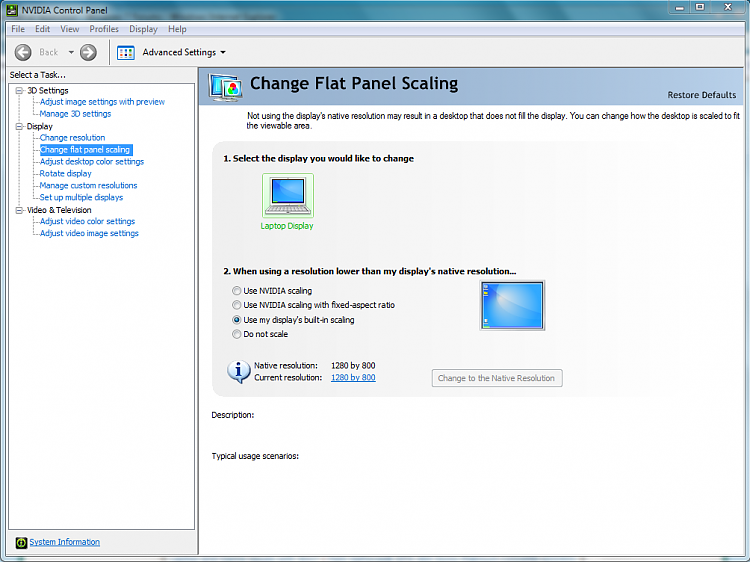Open Adjust video image settings
The height and width of the screenshot is (562, 750).
[x=89, y=233]
